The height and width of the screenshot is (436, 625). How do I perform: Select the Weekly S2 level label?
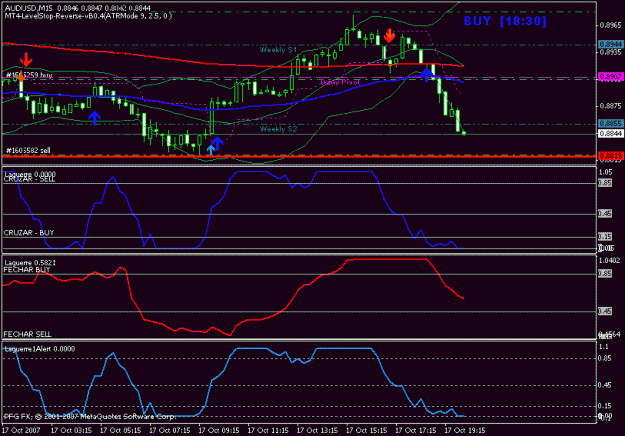[278, 129]
